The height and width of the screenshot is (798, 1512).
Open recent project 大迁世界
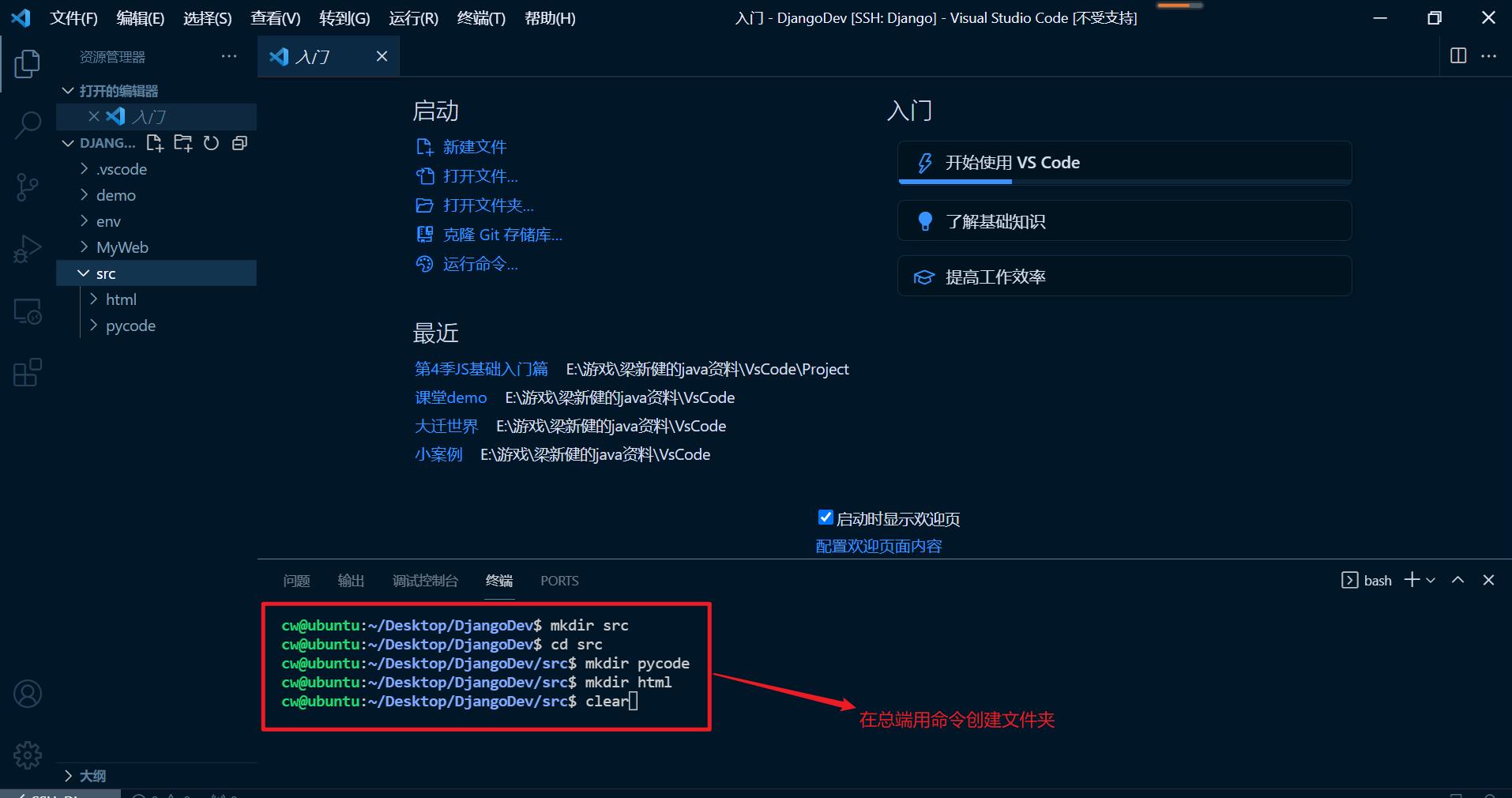pyautogui.click(x=446, y=426)
